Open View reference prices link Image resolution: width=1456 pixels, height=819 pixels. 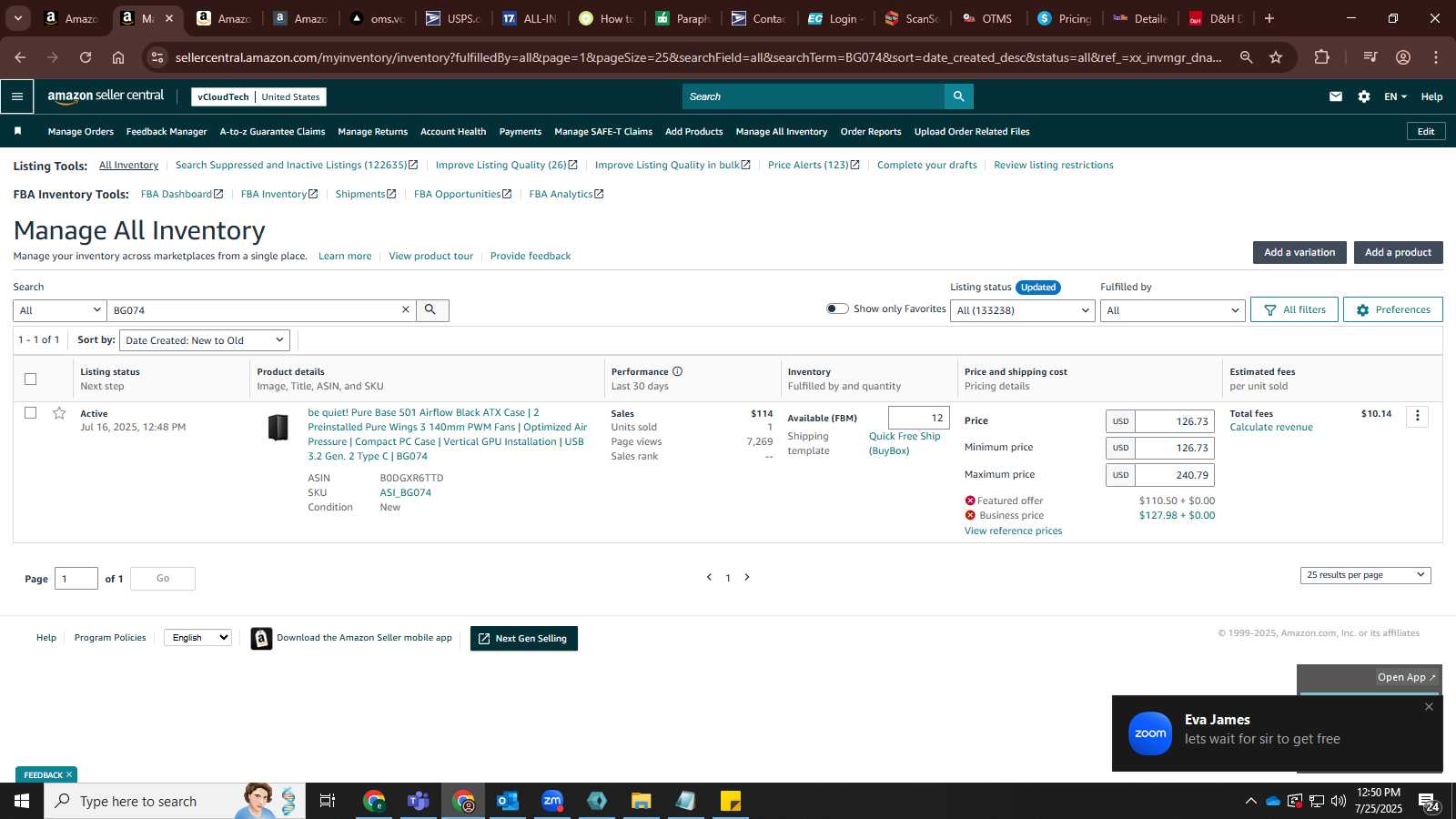tap(1013, 531)
